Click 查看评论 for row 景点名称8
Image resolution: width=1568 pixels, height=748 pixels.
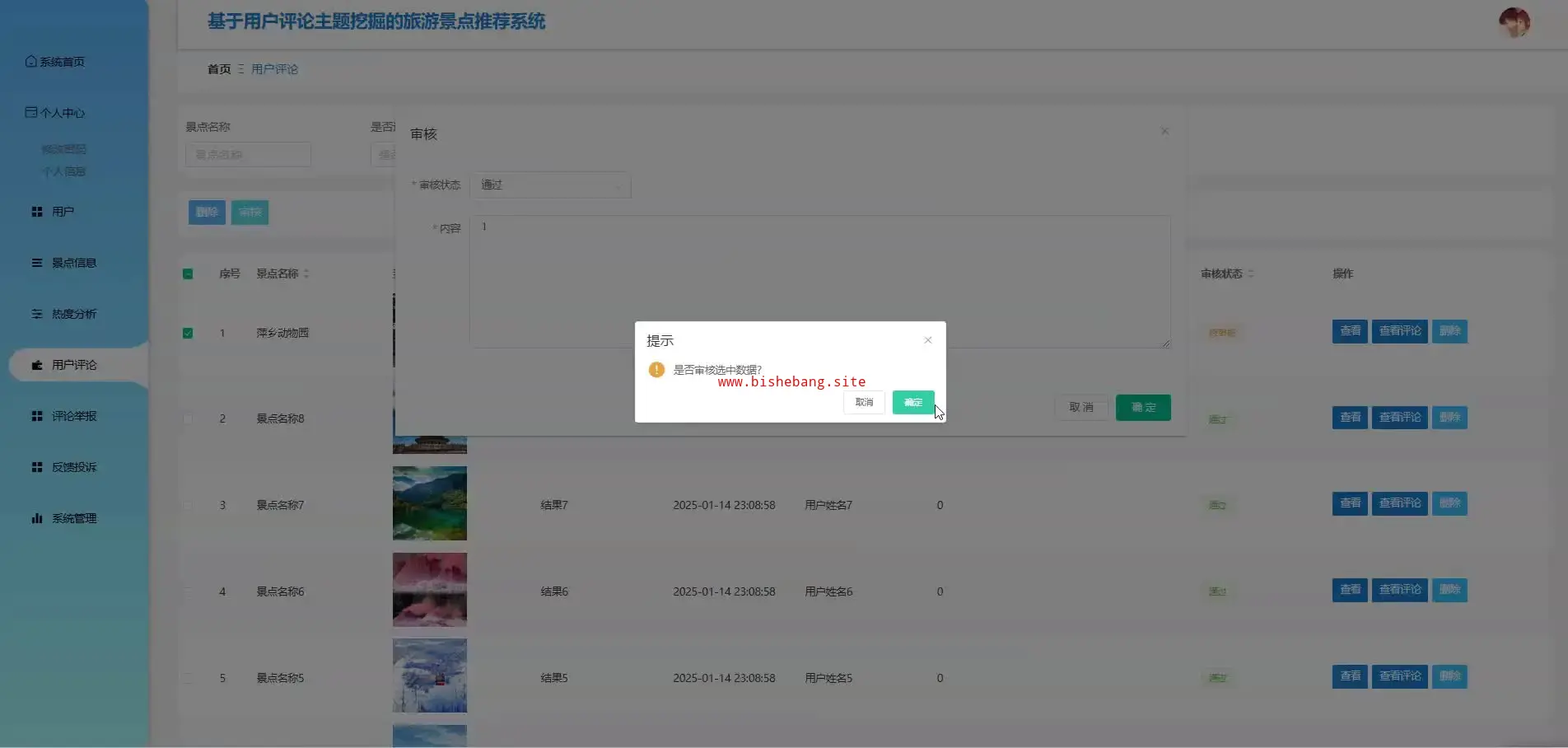(1400, 418)
